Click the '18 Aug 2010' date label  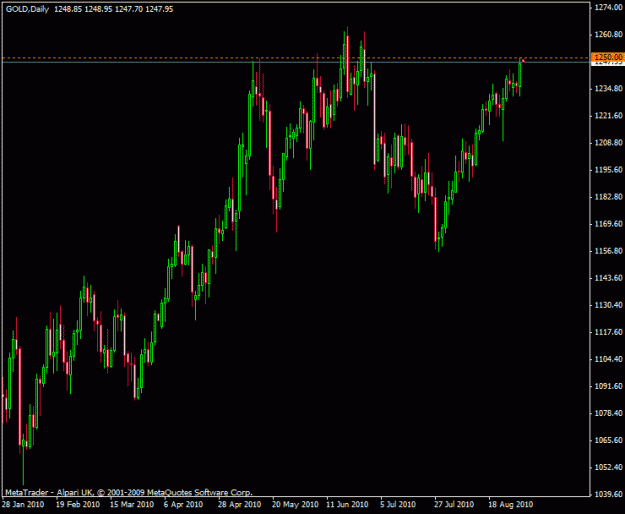511,504
